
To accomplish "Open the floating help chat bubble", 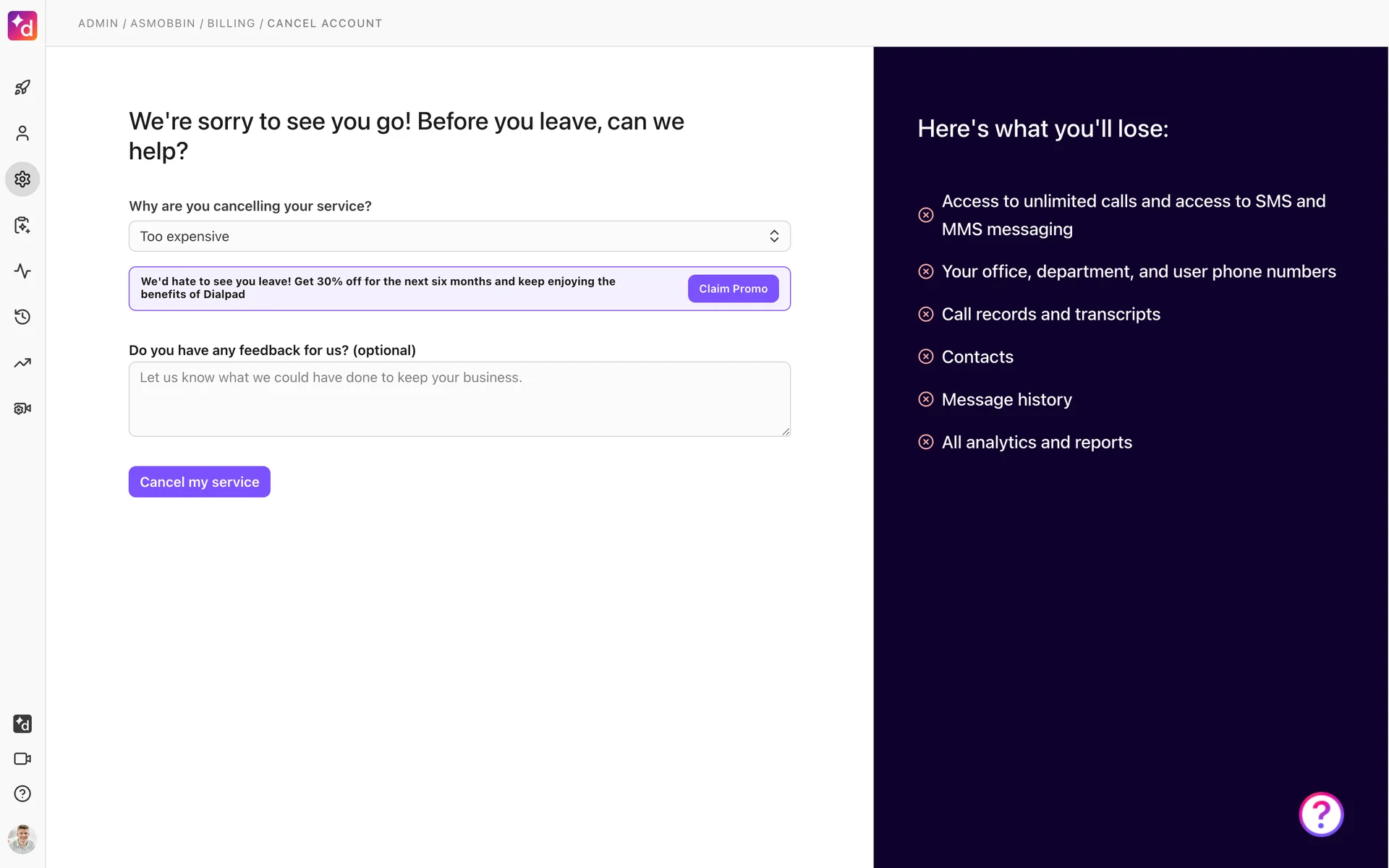I will click(x=1321, y=814).
